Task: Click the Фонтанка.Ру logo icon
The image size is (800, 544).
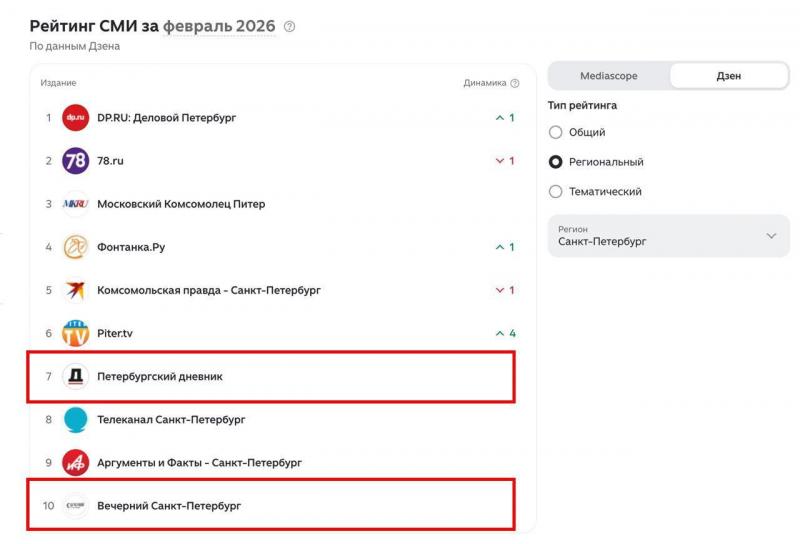Action: 76,247
